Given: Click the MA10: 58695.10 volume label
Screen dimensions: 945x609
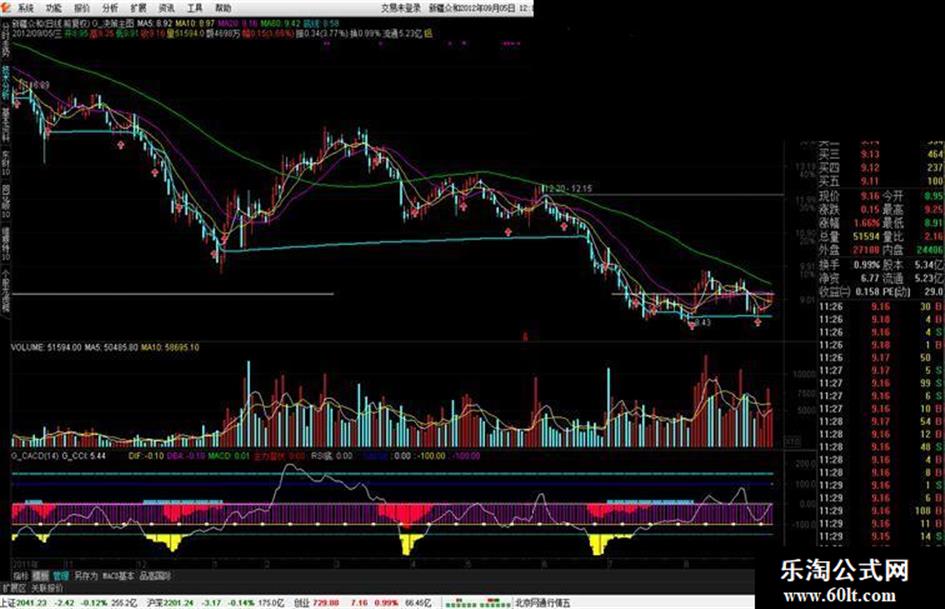Looking at the screenshot, I should 170,347.
